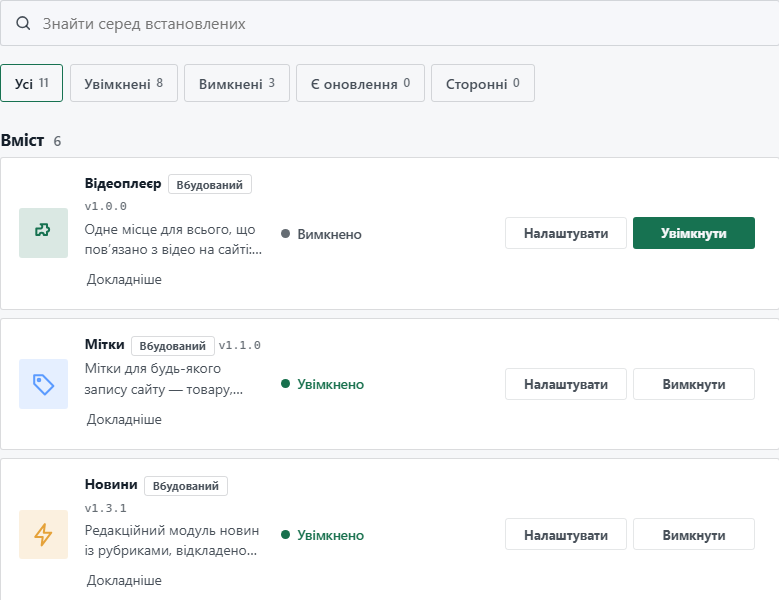779x600 pixels.
Task: Click Налаштувати for Відеоплеєр
Action: pyautogui.click(x=566, y=233)
